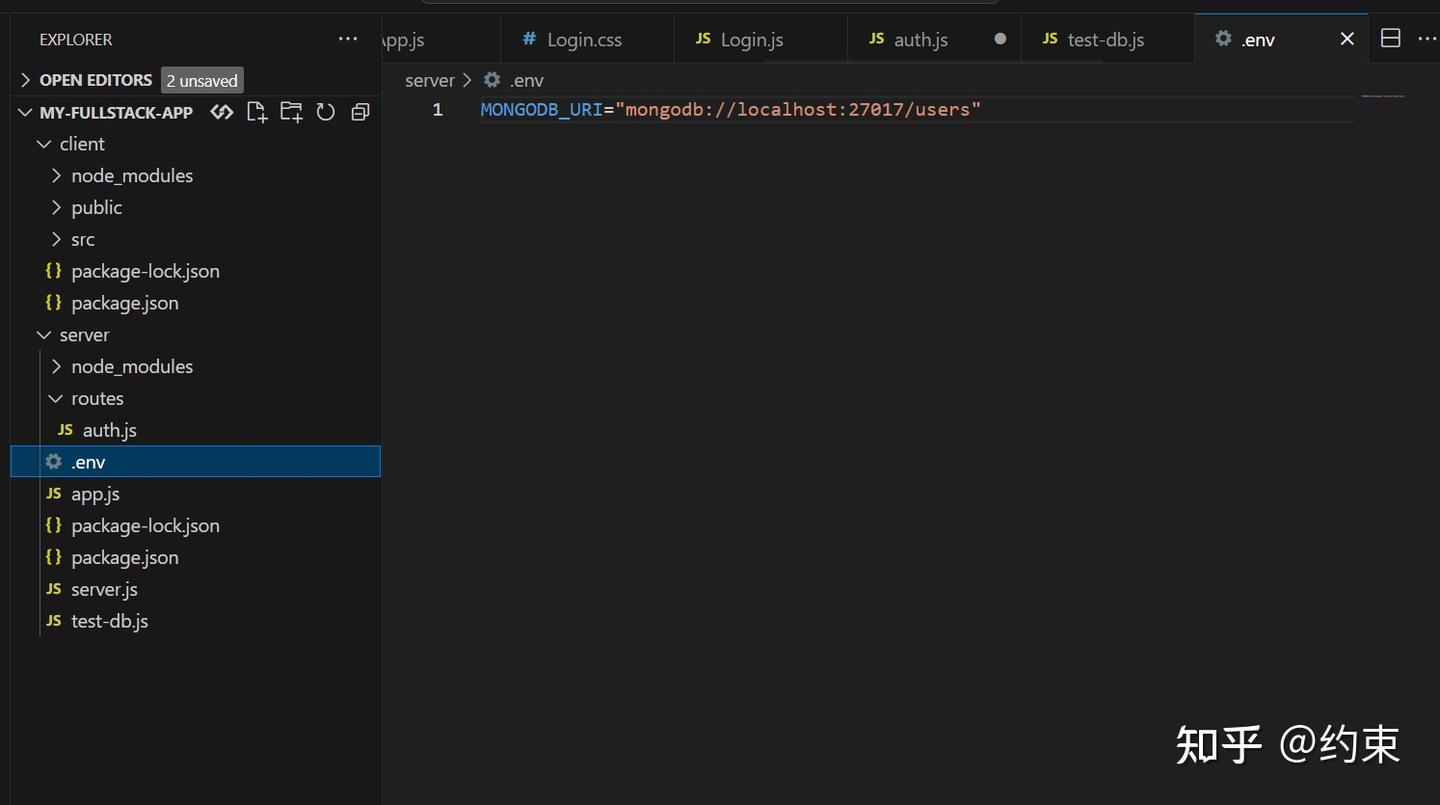Screen dimensions: 1440x805
Task: Switch to the test-db.js tab
Action: click(x=1105, y=40)
